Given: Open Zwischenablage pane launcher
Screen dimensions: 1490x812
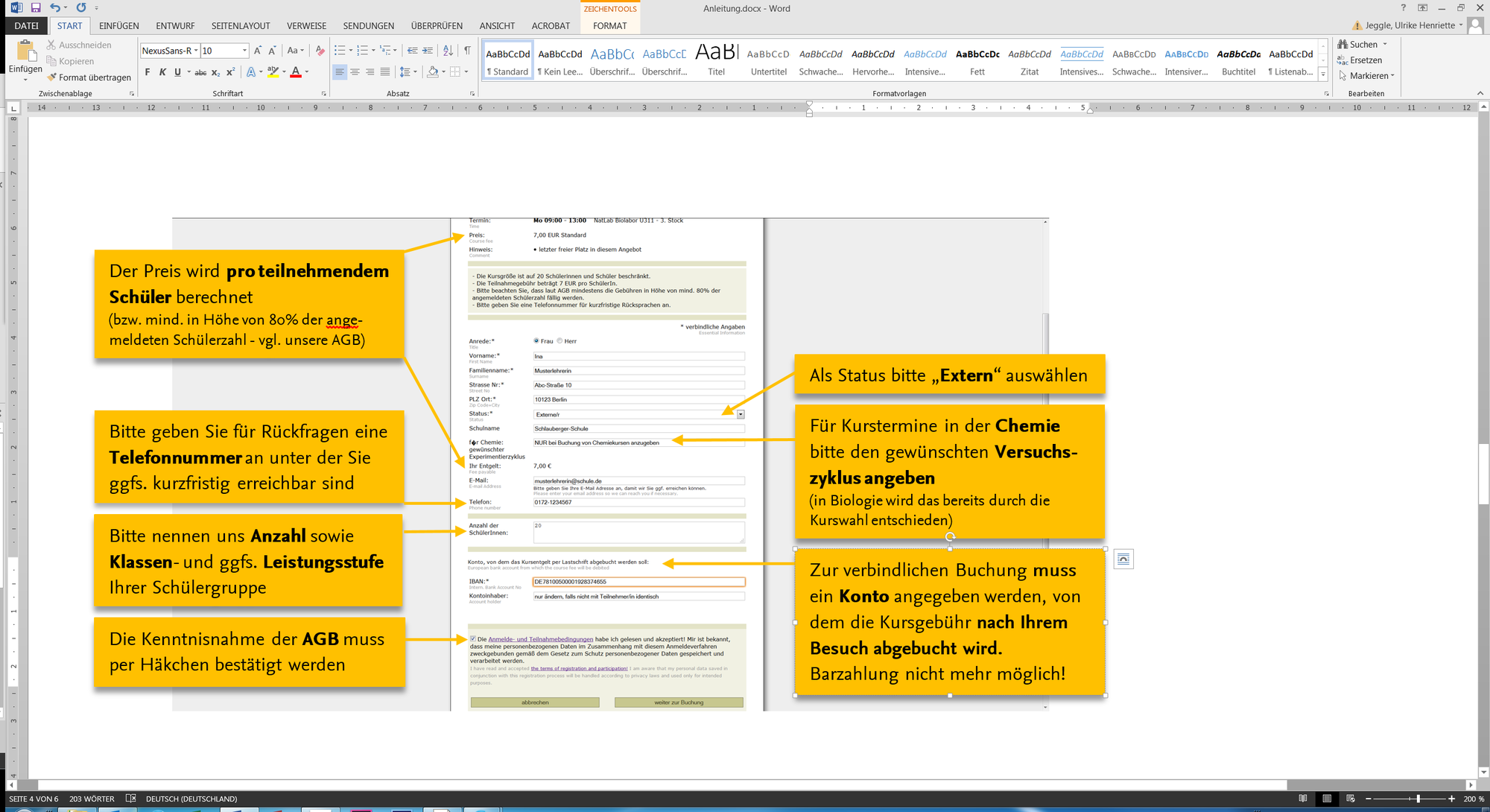Looking at the screenshot, I should coord(132,94).
